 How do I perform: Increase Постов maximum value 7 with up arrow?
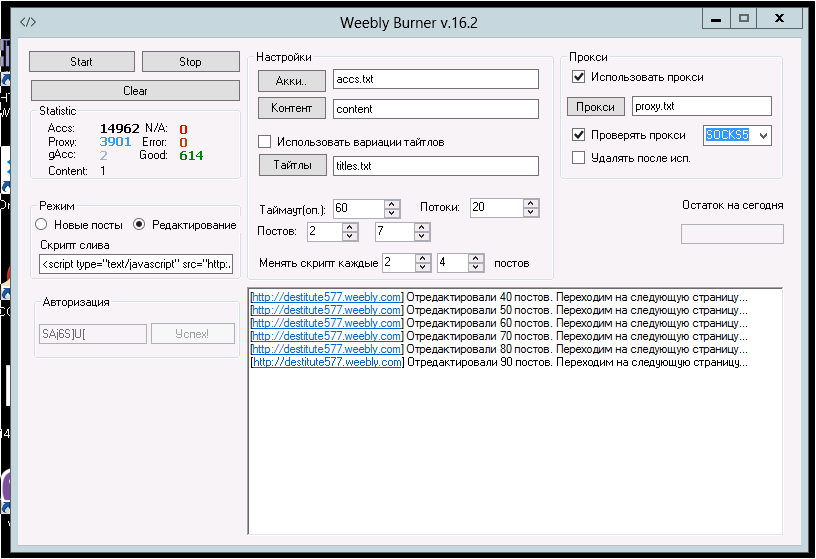click(x=422, y=227)
